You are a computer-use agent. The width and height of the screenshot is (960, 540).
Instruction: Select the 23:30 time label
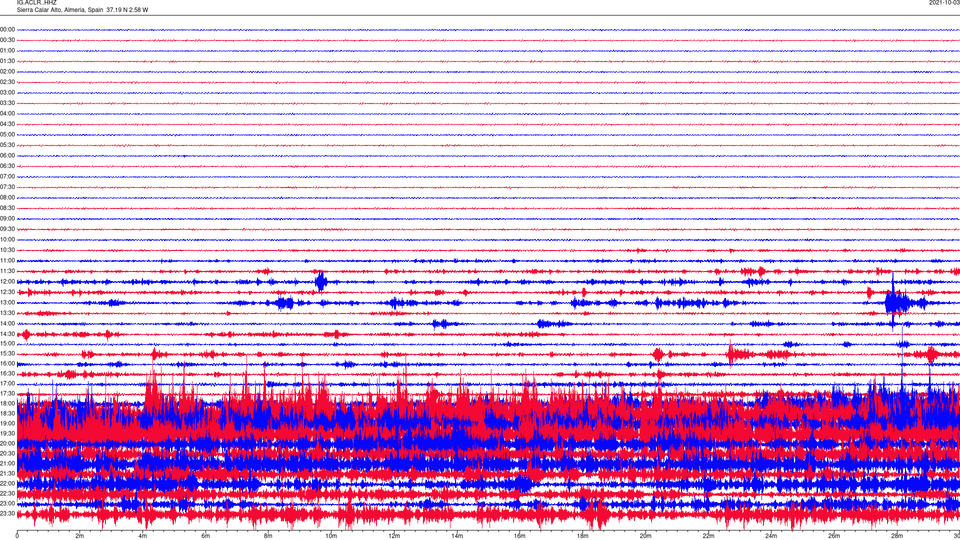point(7,514)
